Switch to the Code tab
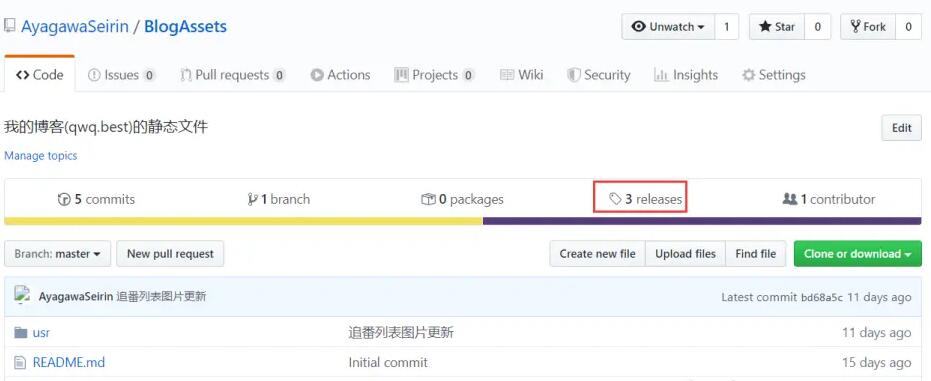Viewport: 931px width, 381px height. [x=40, y=75]
